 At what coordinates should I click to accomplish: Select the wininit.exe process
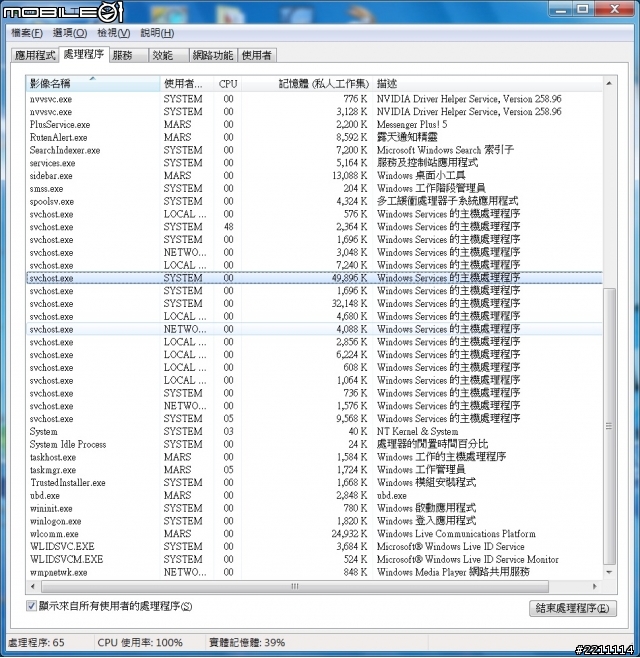coord(314,508)
